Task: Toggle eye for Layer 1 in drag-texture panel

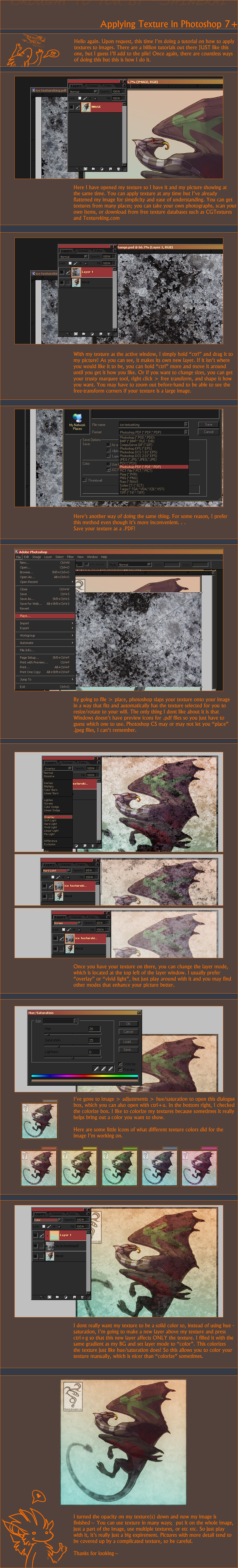Action: point(62,273)
